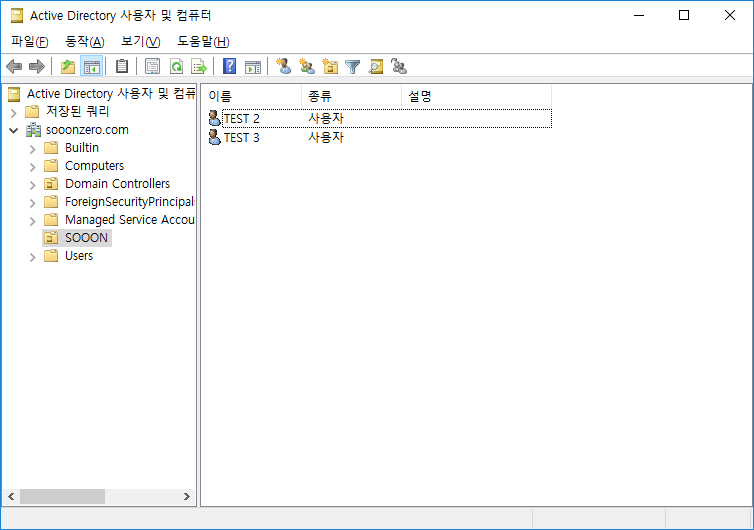Click the green Refresh toolbar icon
This screenshot has height=530, width=754.
tap(176, 66)
